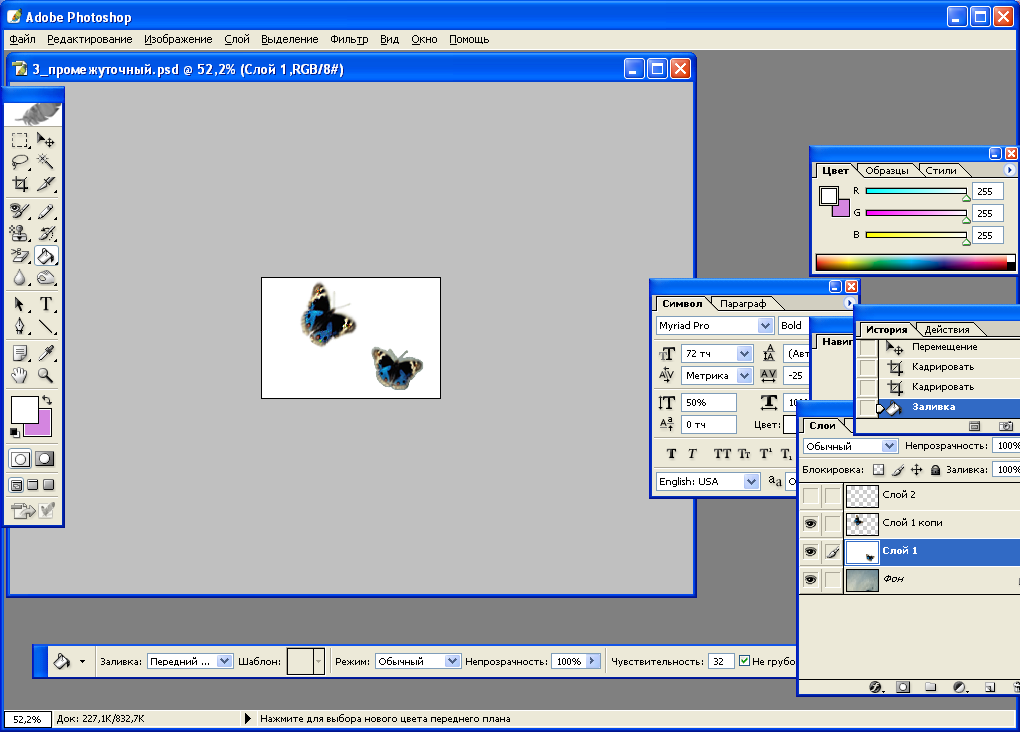Open the Непрозрачность slider arrow in options bar
The height and width of the screenshot is (732, 1020).
[x=592, y=661]
